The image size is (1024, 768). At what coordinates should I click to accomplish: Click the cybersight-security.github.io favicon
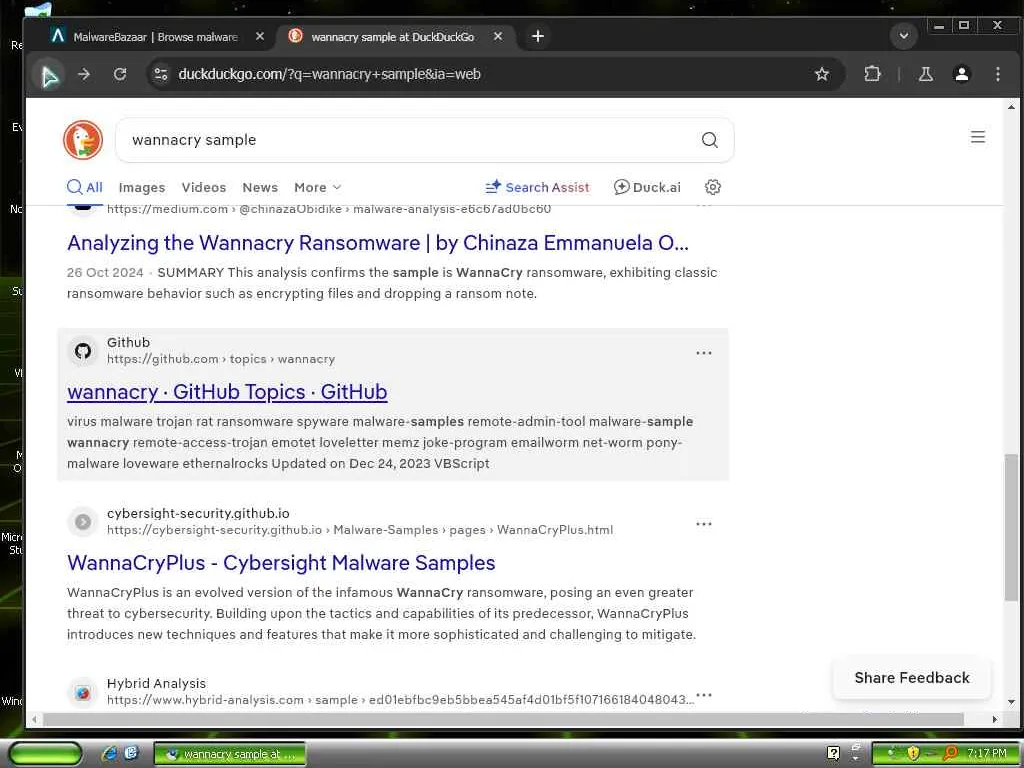(83, 522)
